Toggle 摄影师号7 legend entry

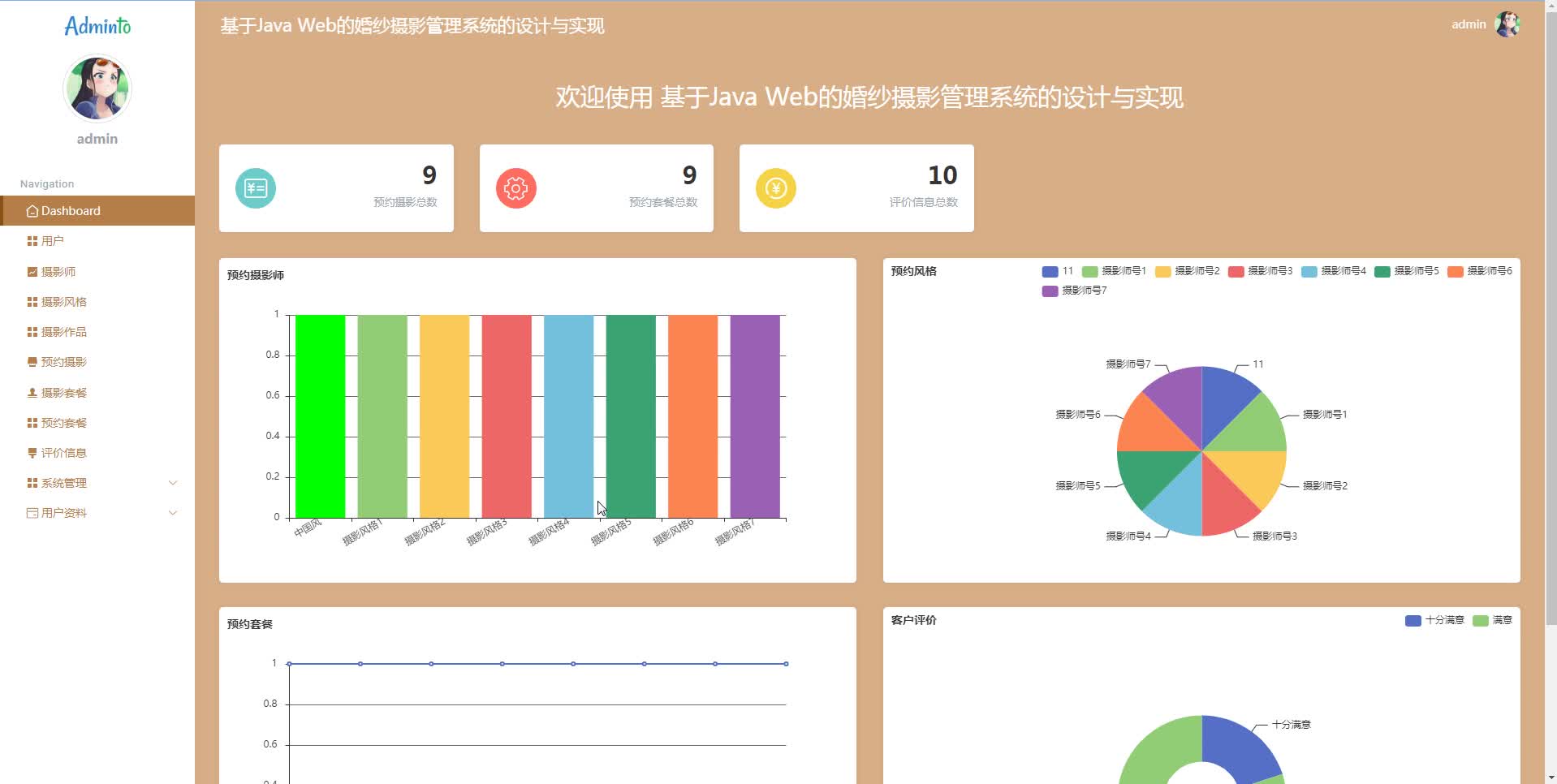tap(1074, 291)
